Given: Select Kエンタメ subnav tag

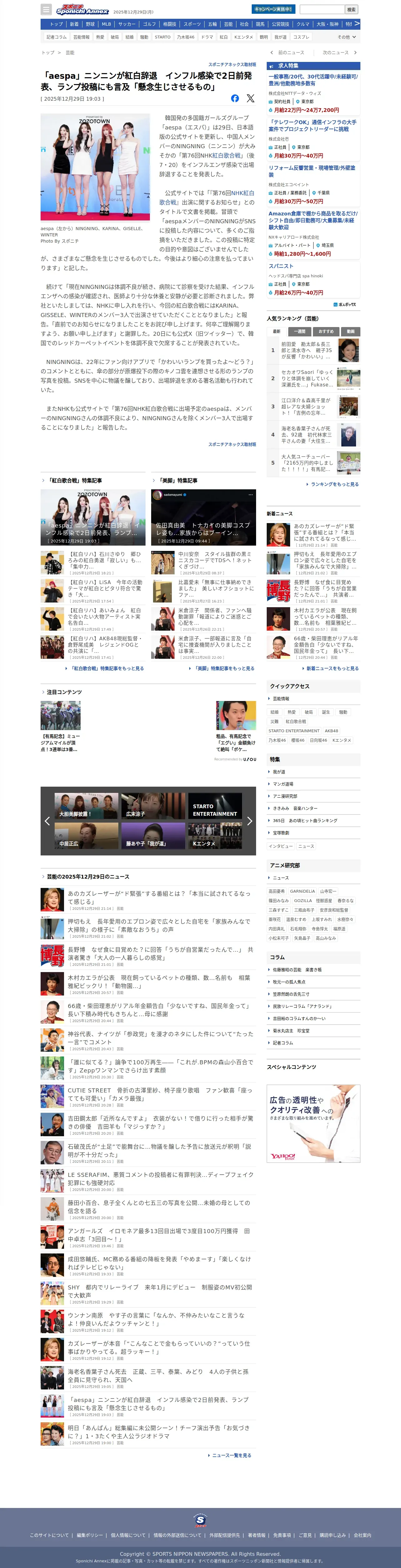Looking at the screenshot, I should tap(244, 37).
